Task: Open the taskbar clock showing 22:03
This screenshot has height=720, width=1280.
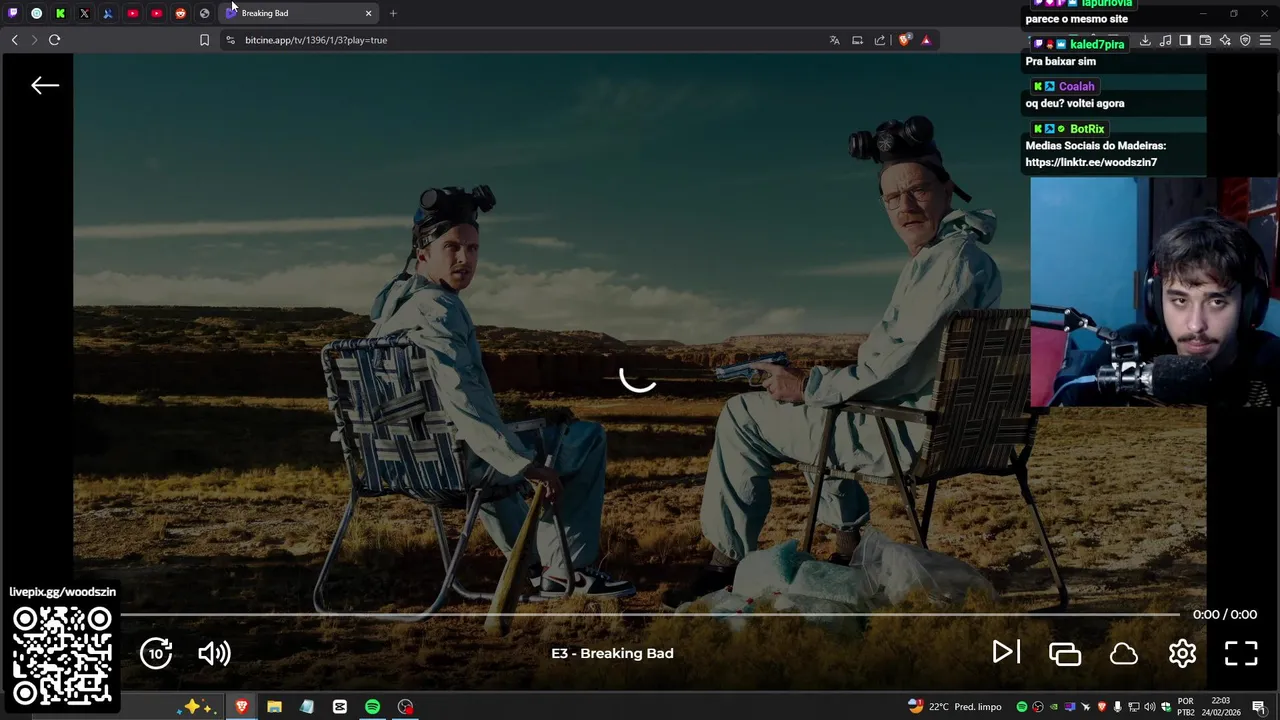Action: point(1221,707)
